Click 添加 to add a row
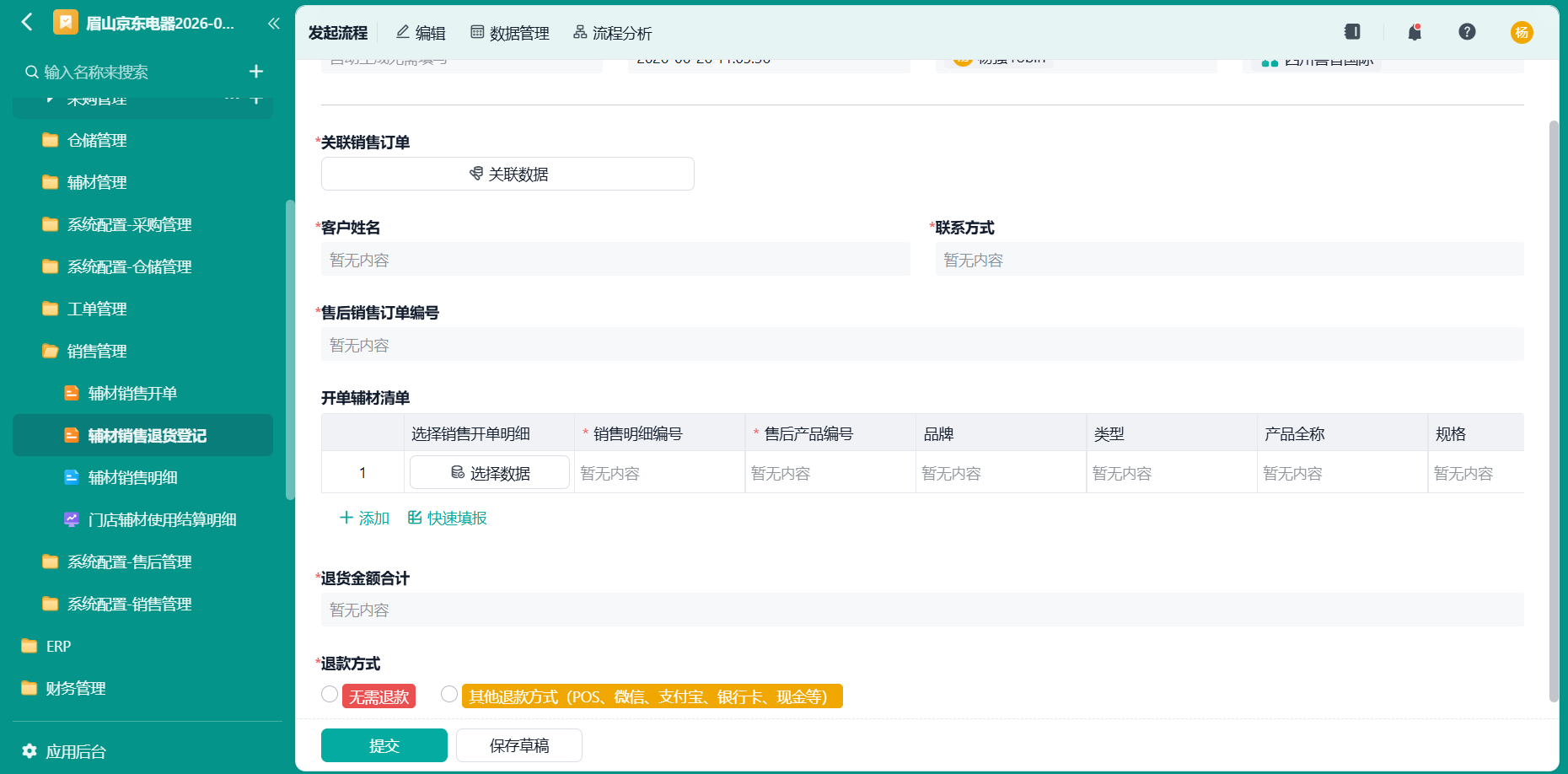The height and width of the screenshot is (774, 1568). click(x=364, y=518)
